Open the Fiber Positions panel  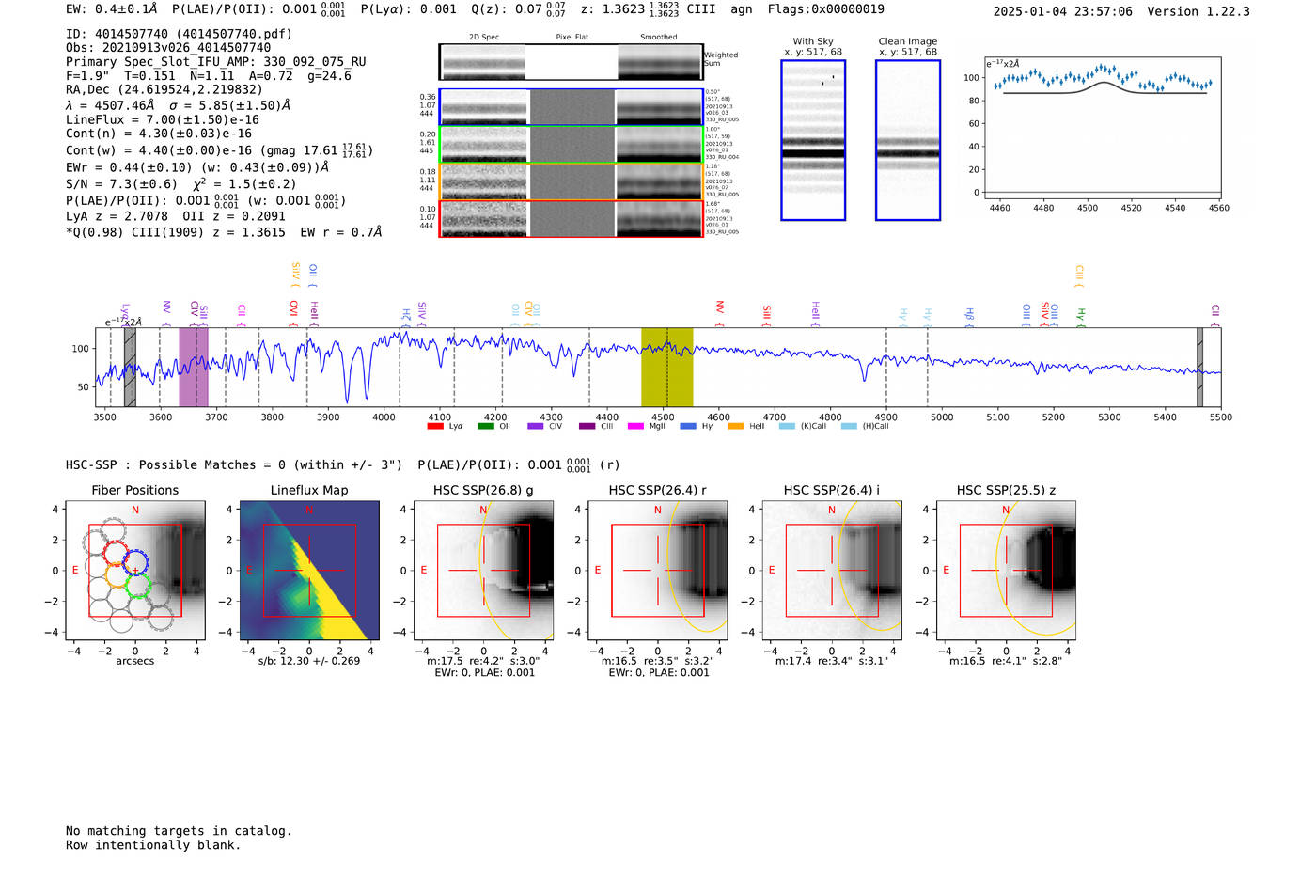point(135,571)
